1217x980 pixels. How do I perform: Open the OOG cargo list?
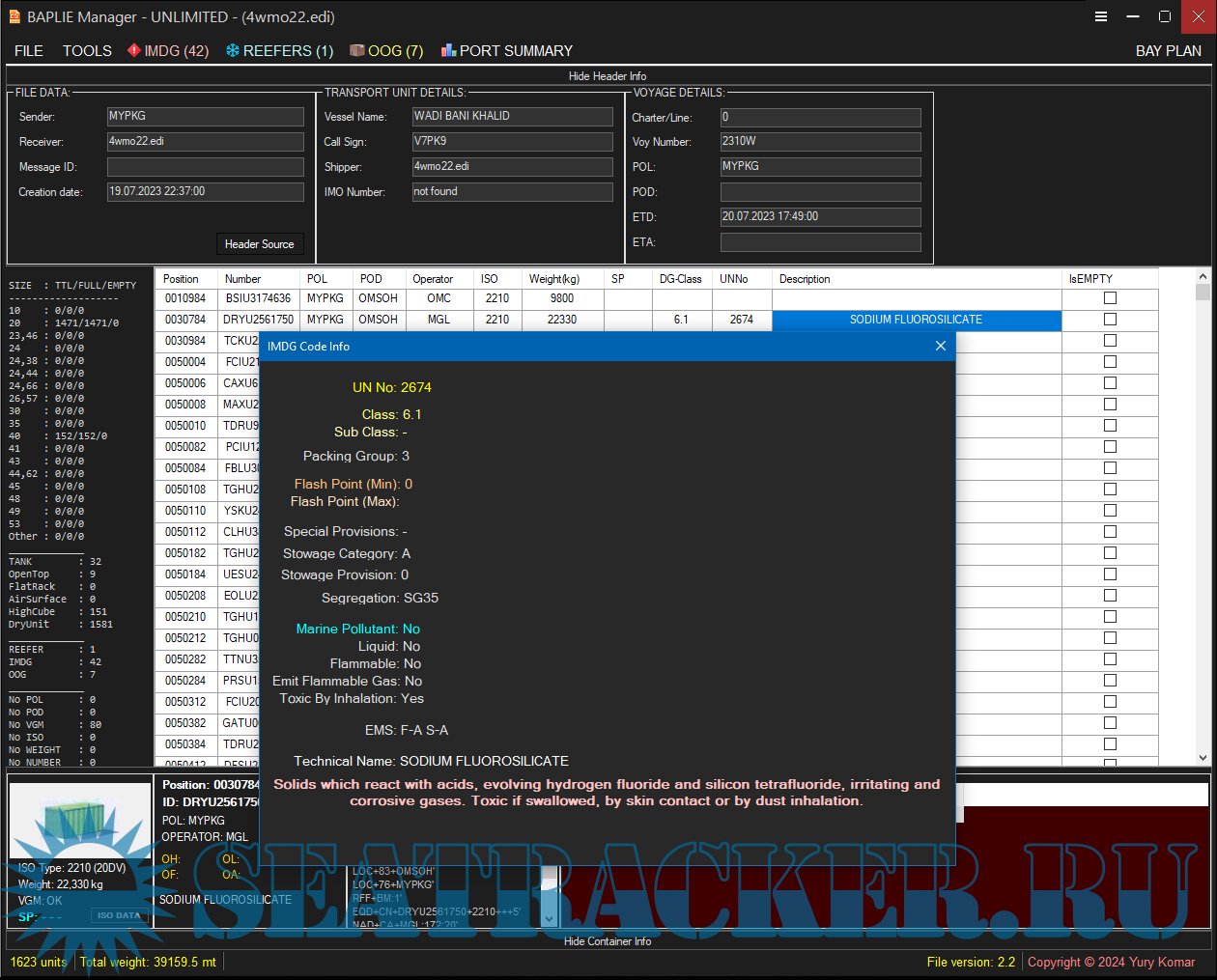(386, 51)
